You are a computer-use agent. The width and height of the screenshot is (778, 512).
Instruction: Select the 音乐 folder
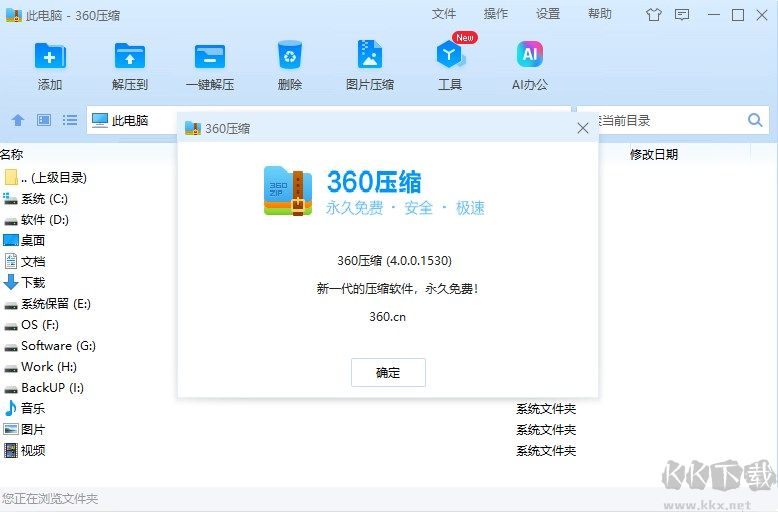24,408
